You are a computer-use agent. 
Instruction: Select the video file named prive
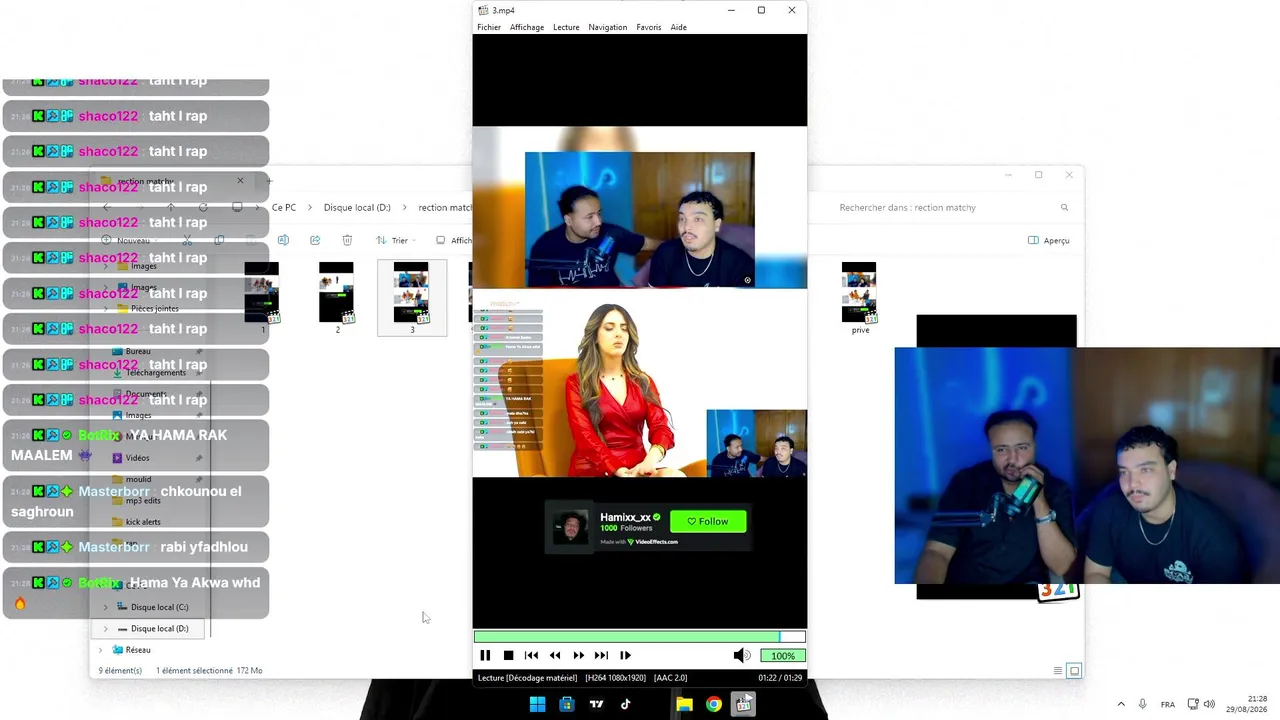860,297
